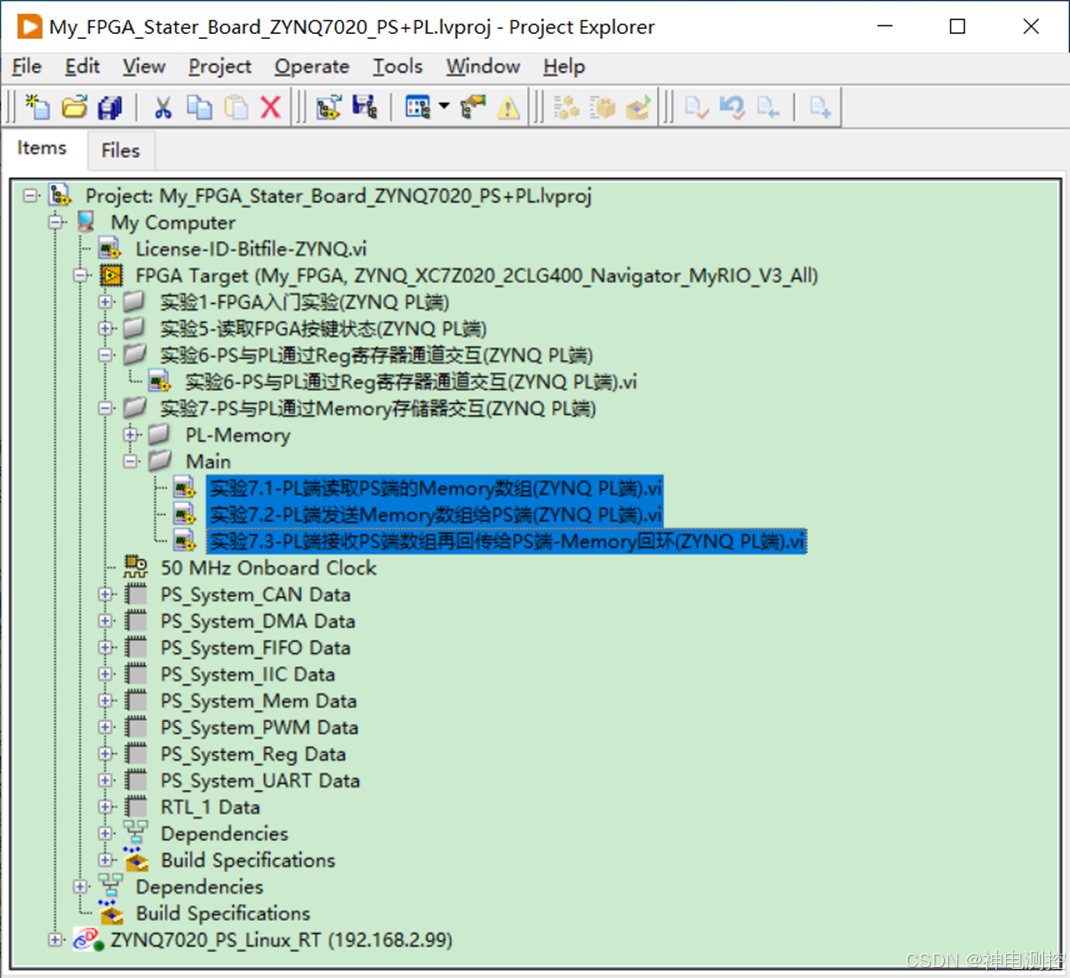
Task: Expand the PL-Memory folder
Action: [x=130, y=435]
